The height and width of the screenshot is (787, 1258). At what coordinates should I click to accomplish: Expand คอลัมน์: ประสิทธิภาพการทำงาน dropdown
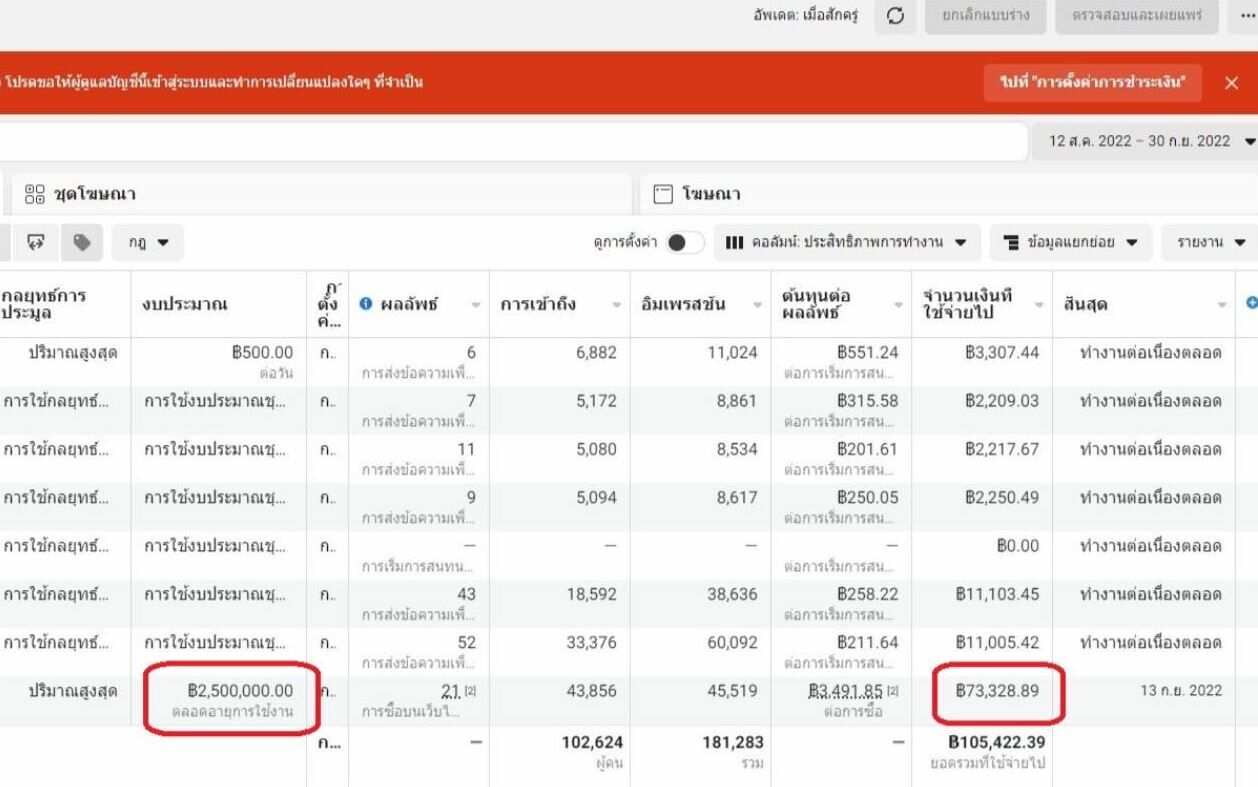[845, 242]
